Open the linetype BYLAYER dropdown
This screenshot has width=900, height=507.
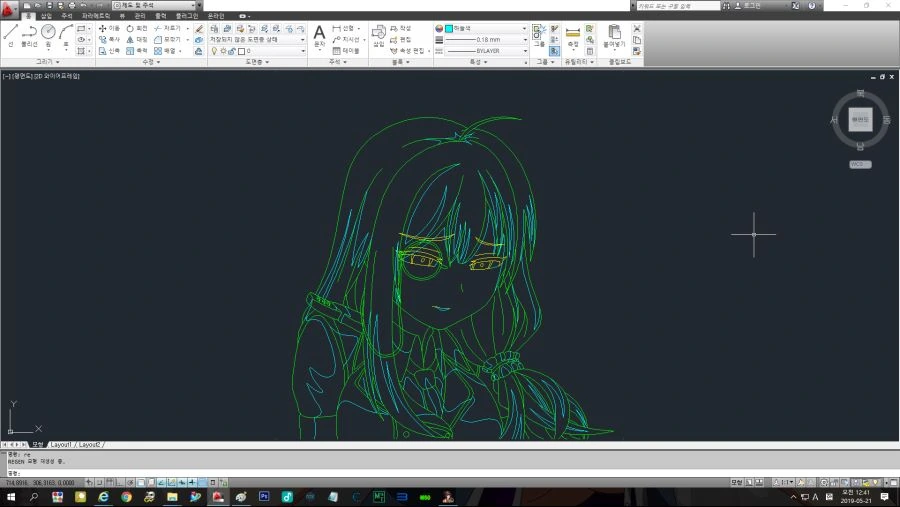486,51
